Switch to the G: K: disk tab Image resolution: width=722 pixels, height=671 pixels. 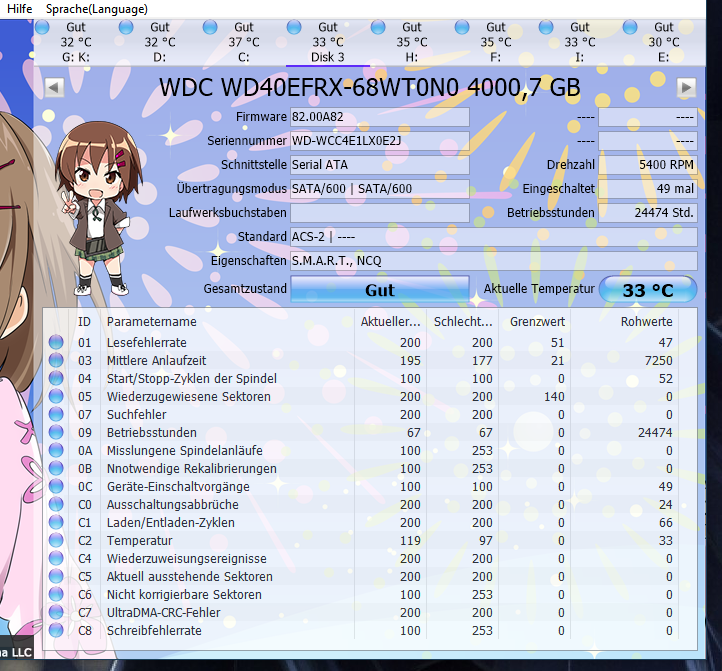pyautogui.click(x=76, y=42)
